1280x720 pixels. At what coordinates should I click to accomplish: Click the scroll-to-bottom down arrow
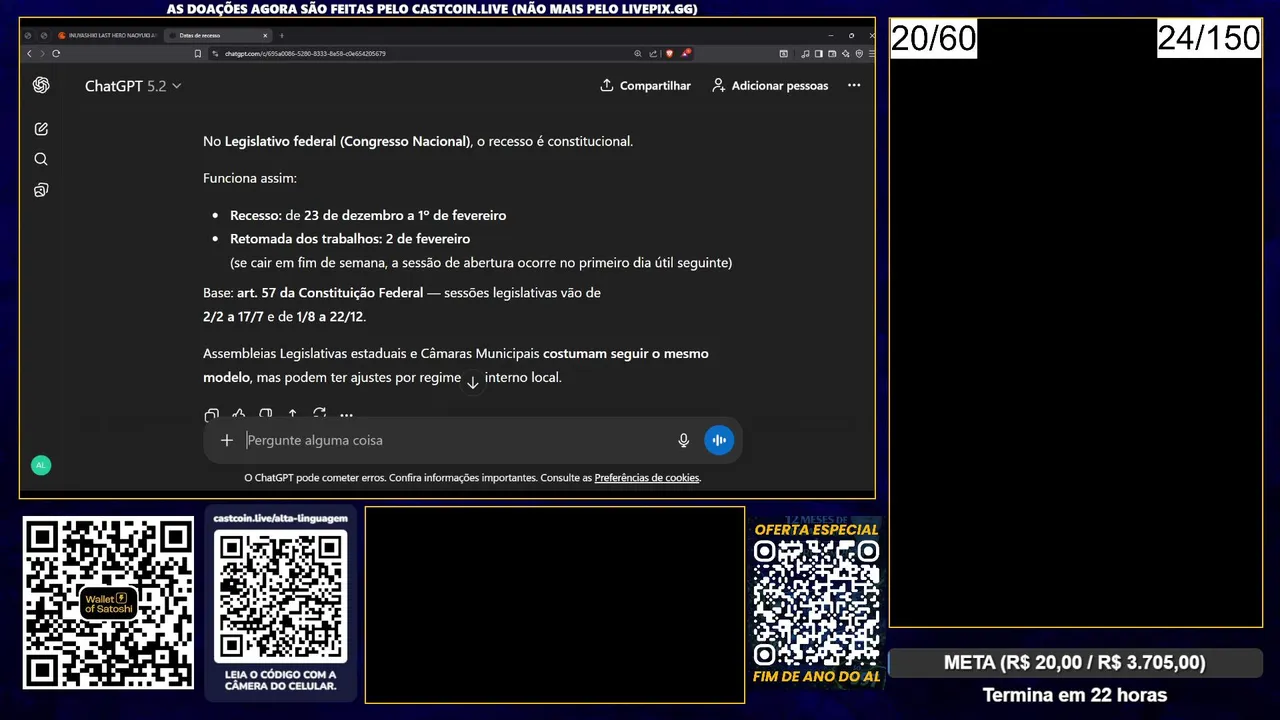click(473, 382)
